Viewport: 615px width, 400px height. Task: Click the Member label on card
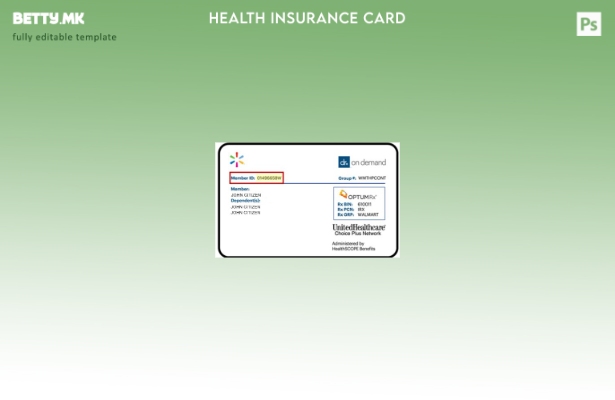[x=240, y=188]
